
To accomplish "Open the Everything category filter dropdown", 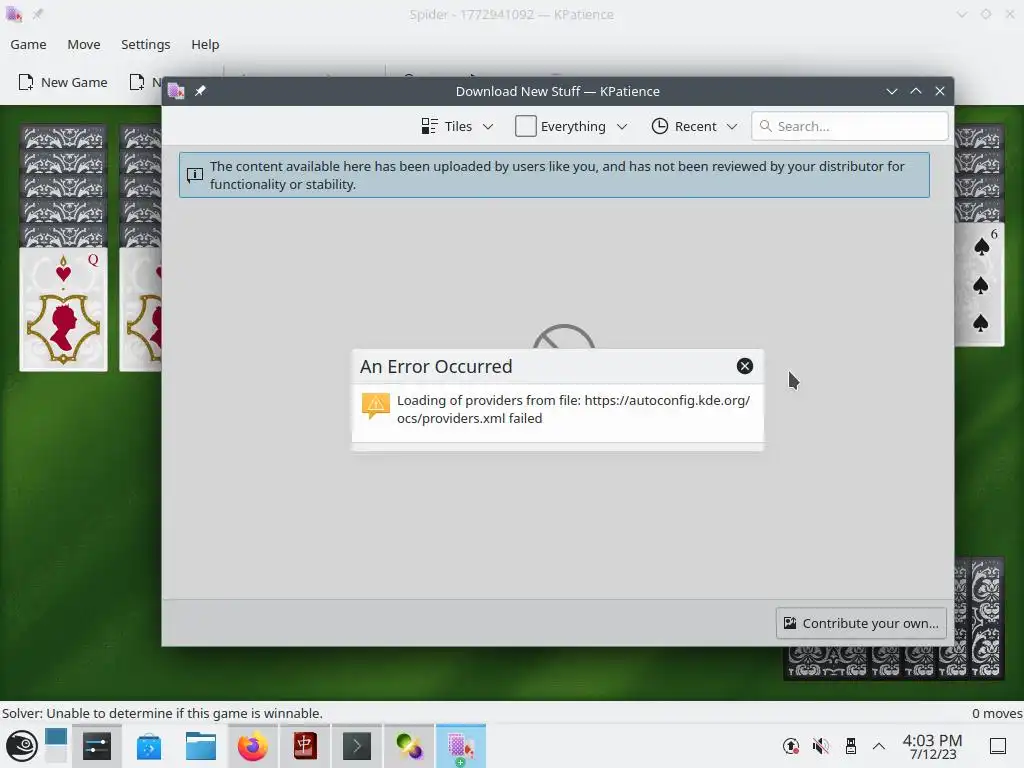I will pyautogui.click(x=571, y=126).
